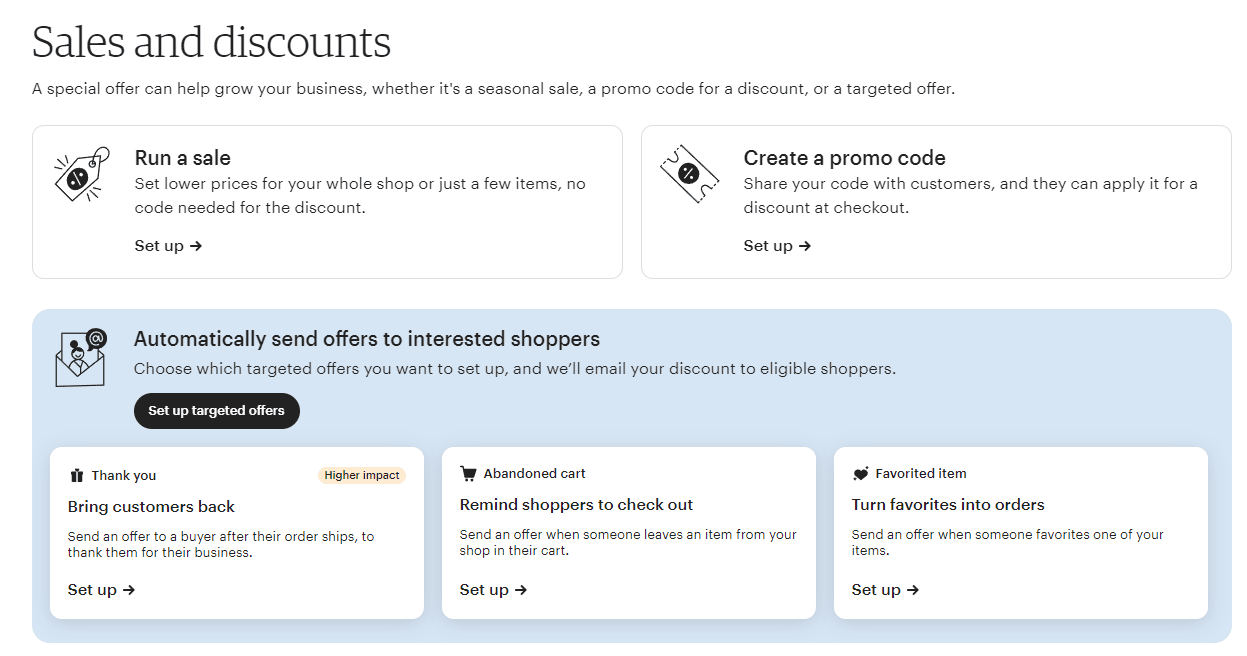Click the Sales and discounts page heading

pos(212,42)
